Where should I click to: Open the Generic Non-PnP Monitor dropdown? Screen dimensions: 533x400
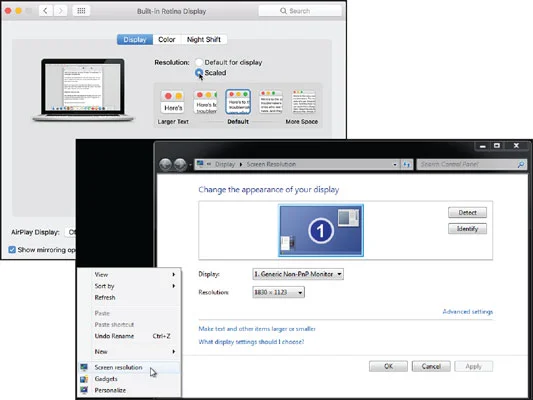[298, 274]
